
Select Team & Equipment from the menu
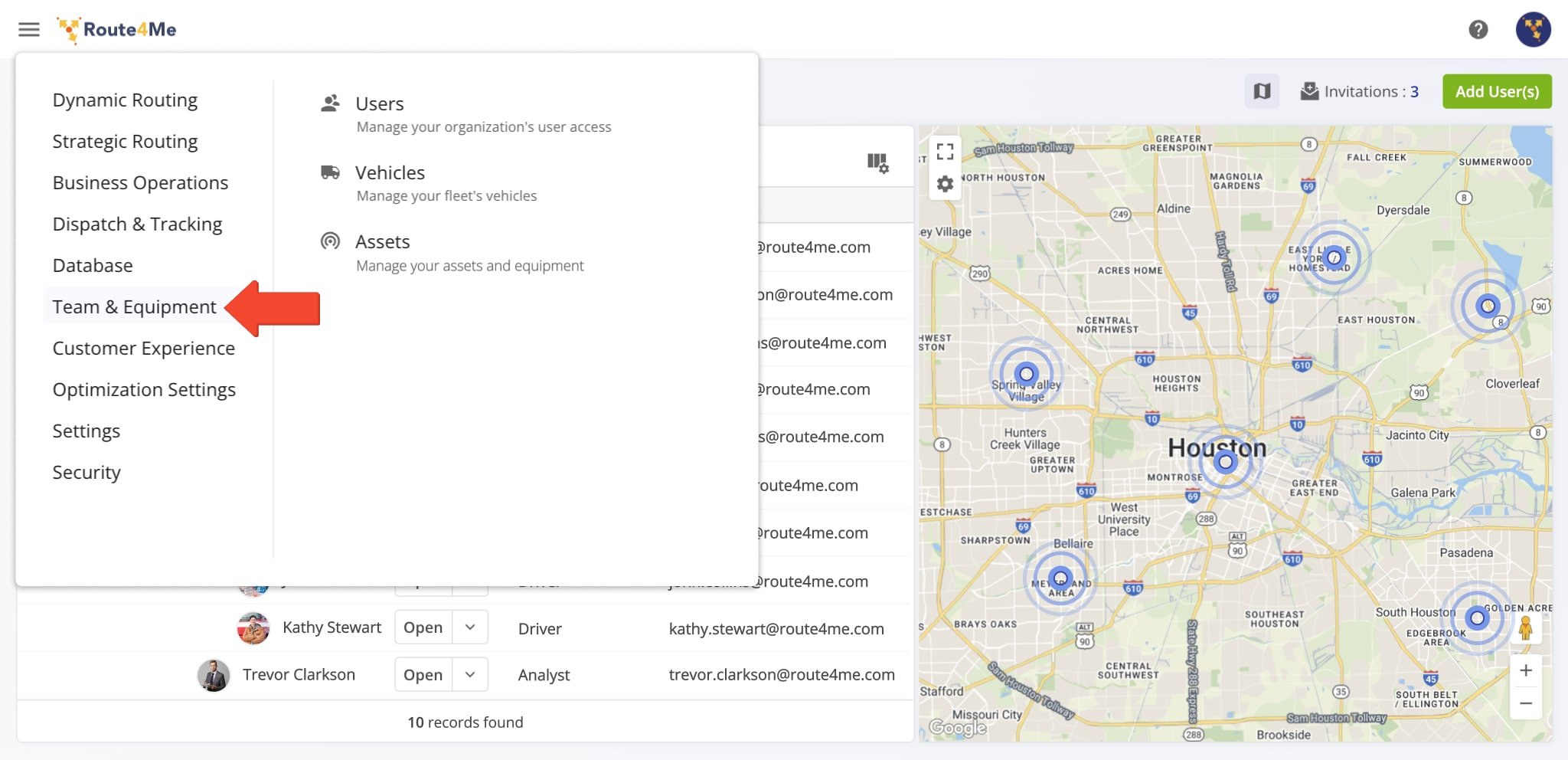133,306
